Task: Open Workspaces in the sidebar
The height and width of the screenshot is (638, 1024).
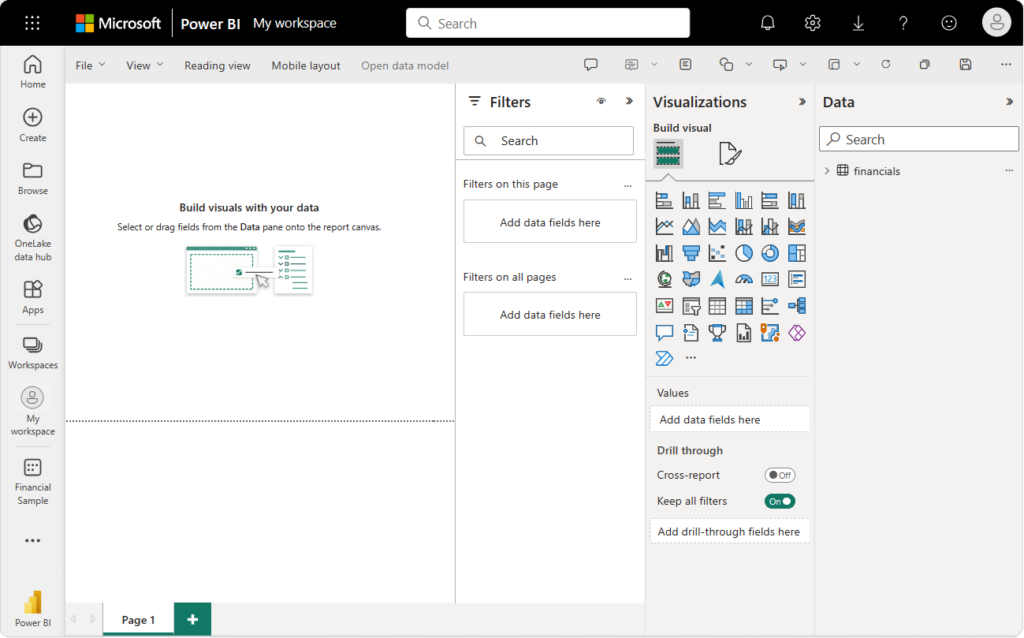Action: coord(33,353)
